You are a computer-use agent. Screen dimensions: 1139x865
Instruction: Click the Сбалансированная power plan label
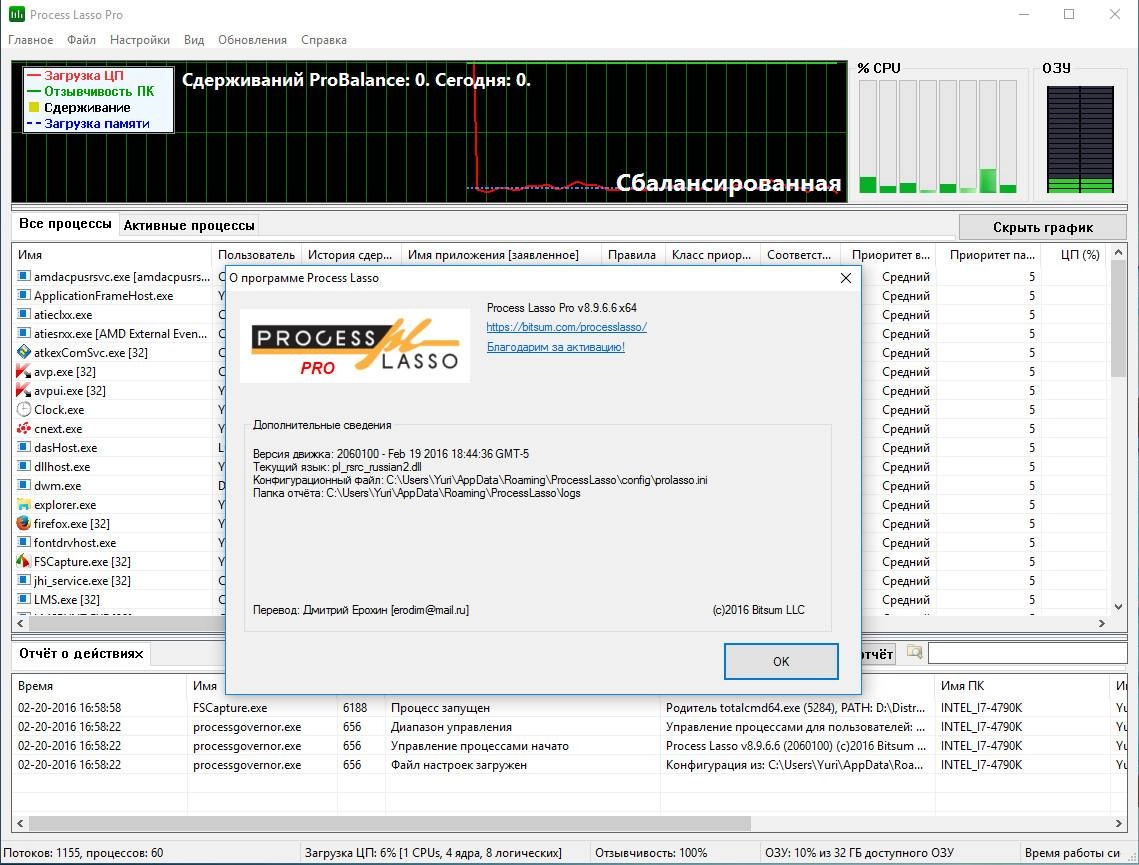729,183
